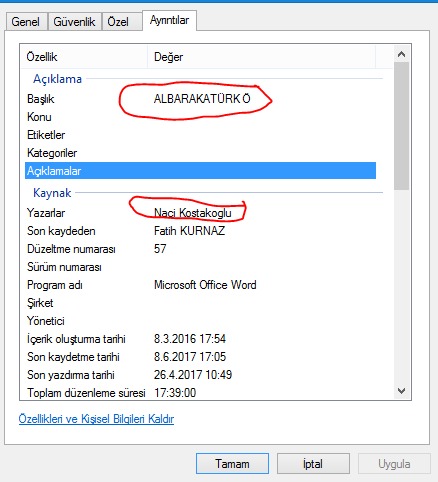Click the Fatih KURNAZ value

tap(189, 231)
